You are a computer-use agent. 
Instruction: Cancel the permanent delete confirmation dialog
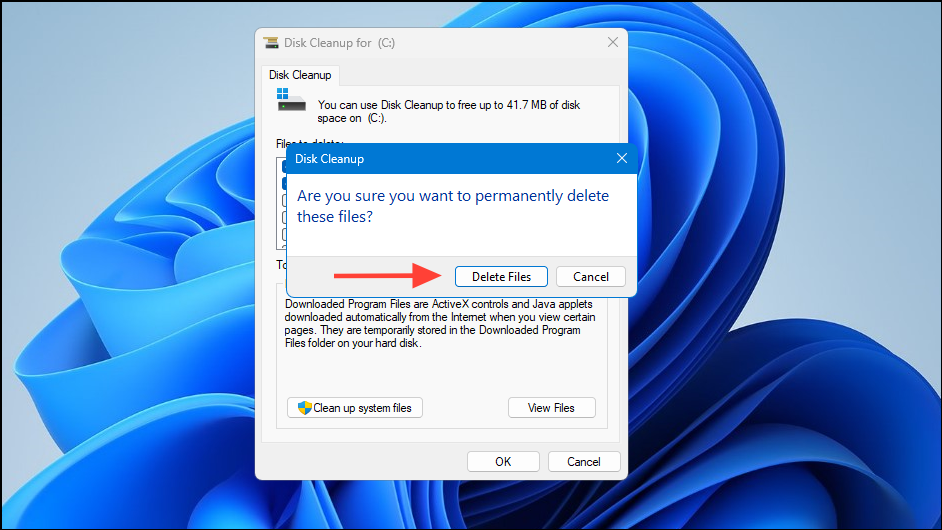pyautogui.click(x=591, y=276)
